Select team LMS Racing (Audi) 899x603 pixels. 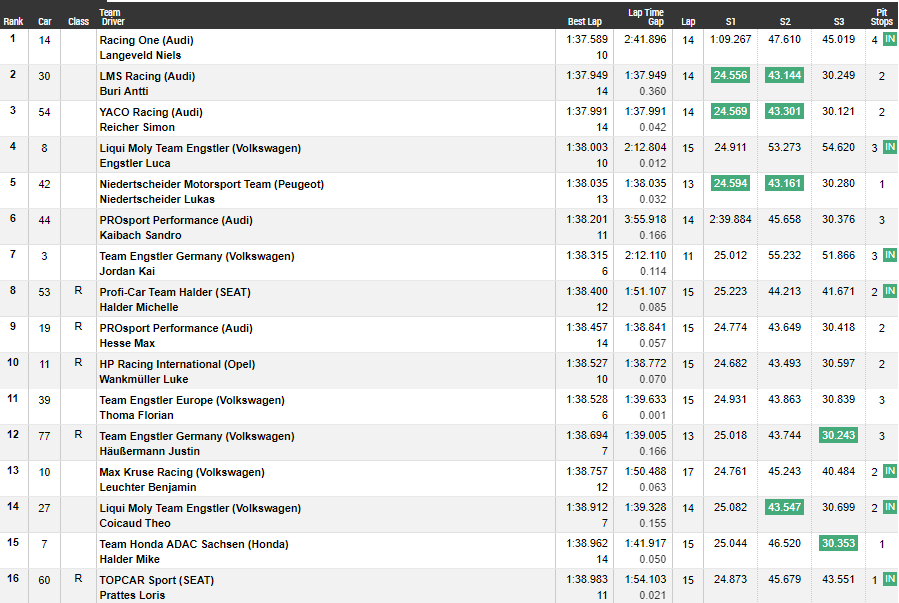click(147, 76)
